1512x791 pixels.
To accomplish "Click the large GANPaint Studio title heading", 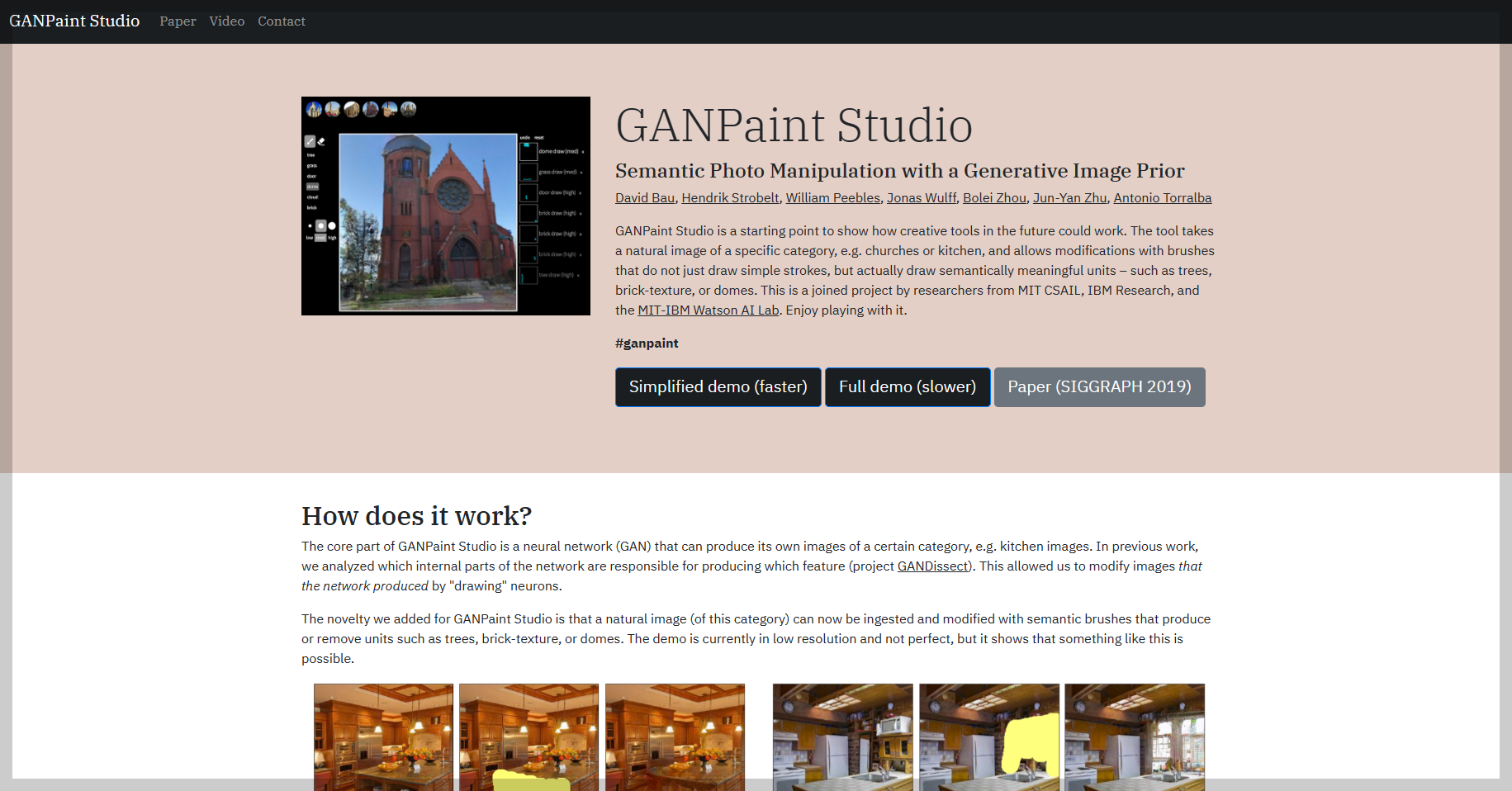I will point(794,126).
